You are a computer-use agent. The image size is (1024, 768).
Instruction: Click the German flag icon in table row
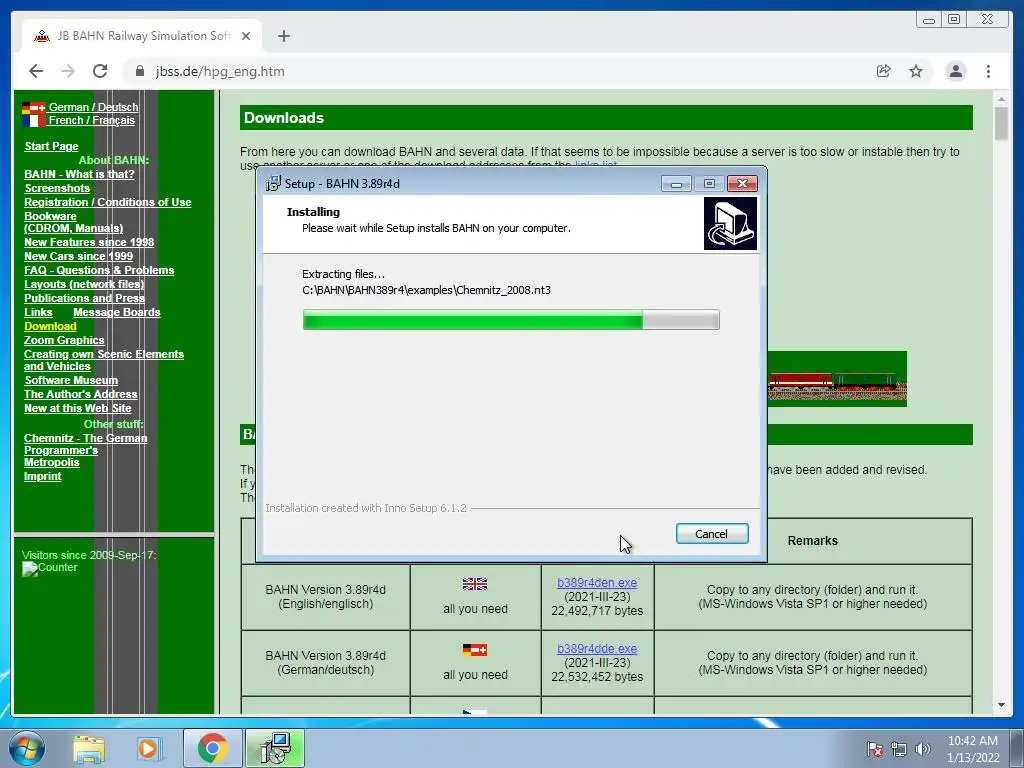pos(475,650)
